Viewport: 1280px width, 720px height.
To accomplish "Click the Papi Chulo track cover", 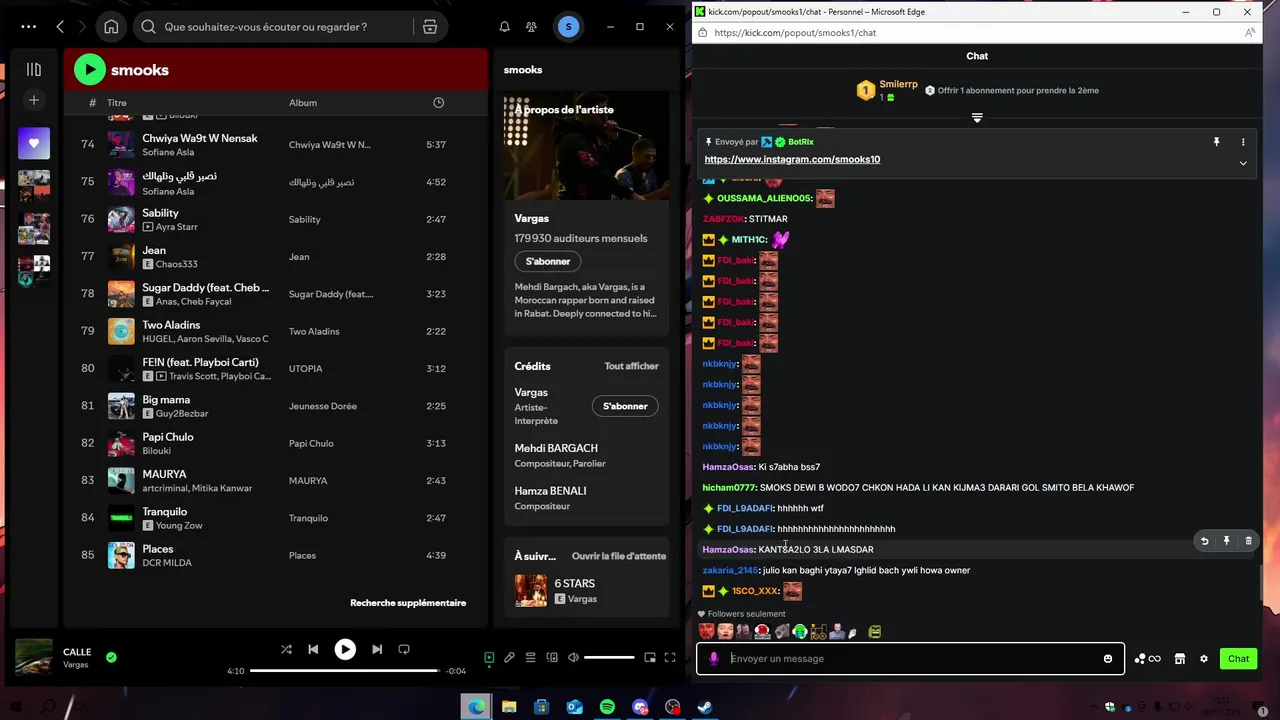I will pos(121,443).
